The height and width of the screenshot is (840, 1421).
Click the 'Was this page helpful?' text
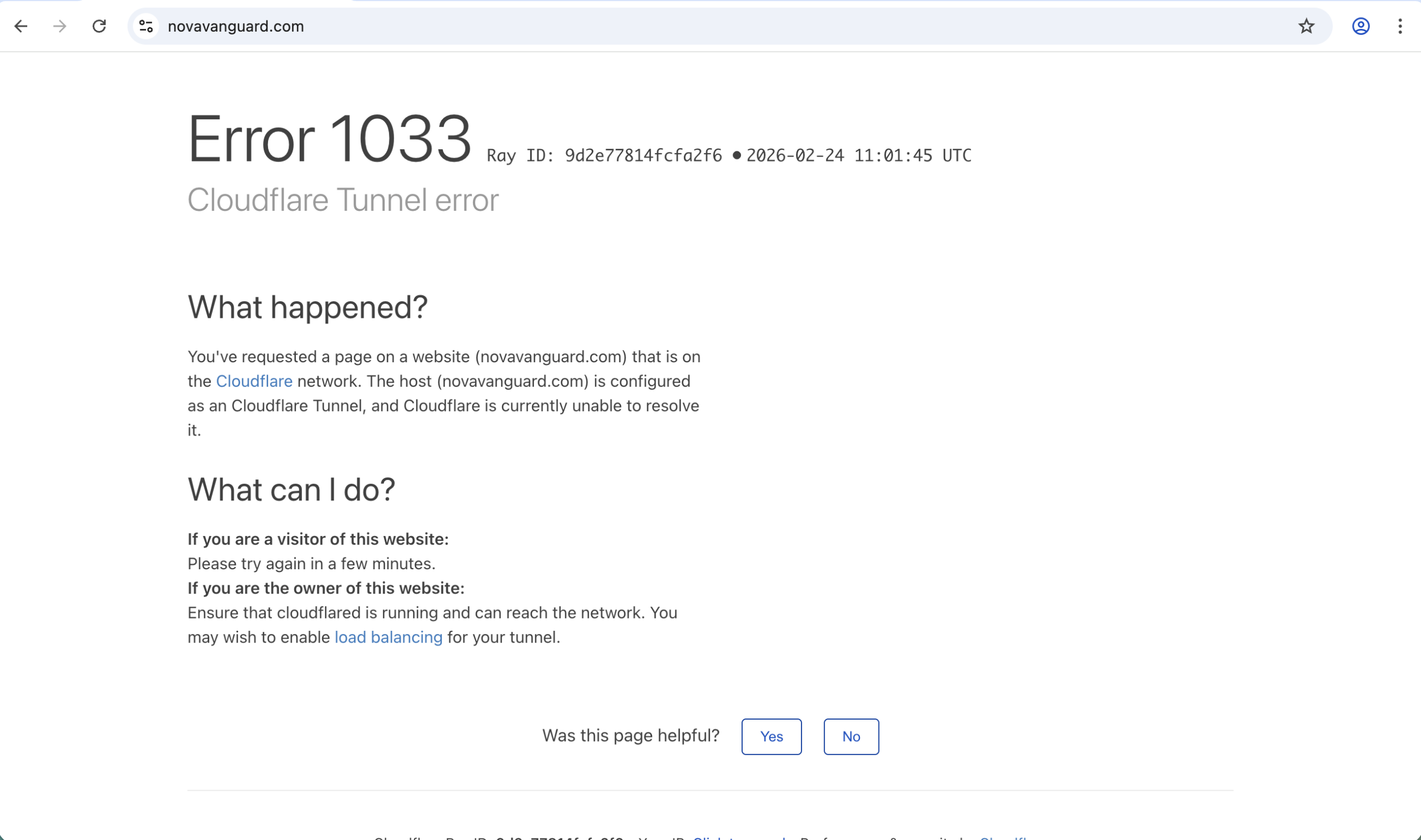631,735
